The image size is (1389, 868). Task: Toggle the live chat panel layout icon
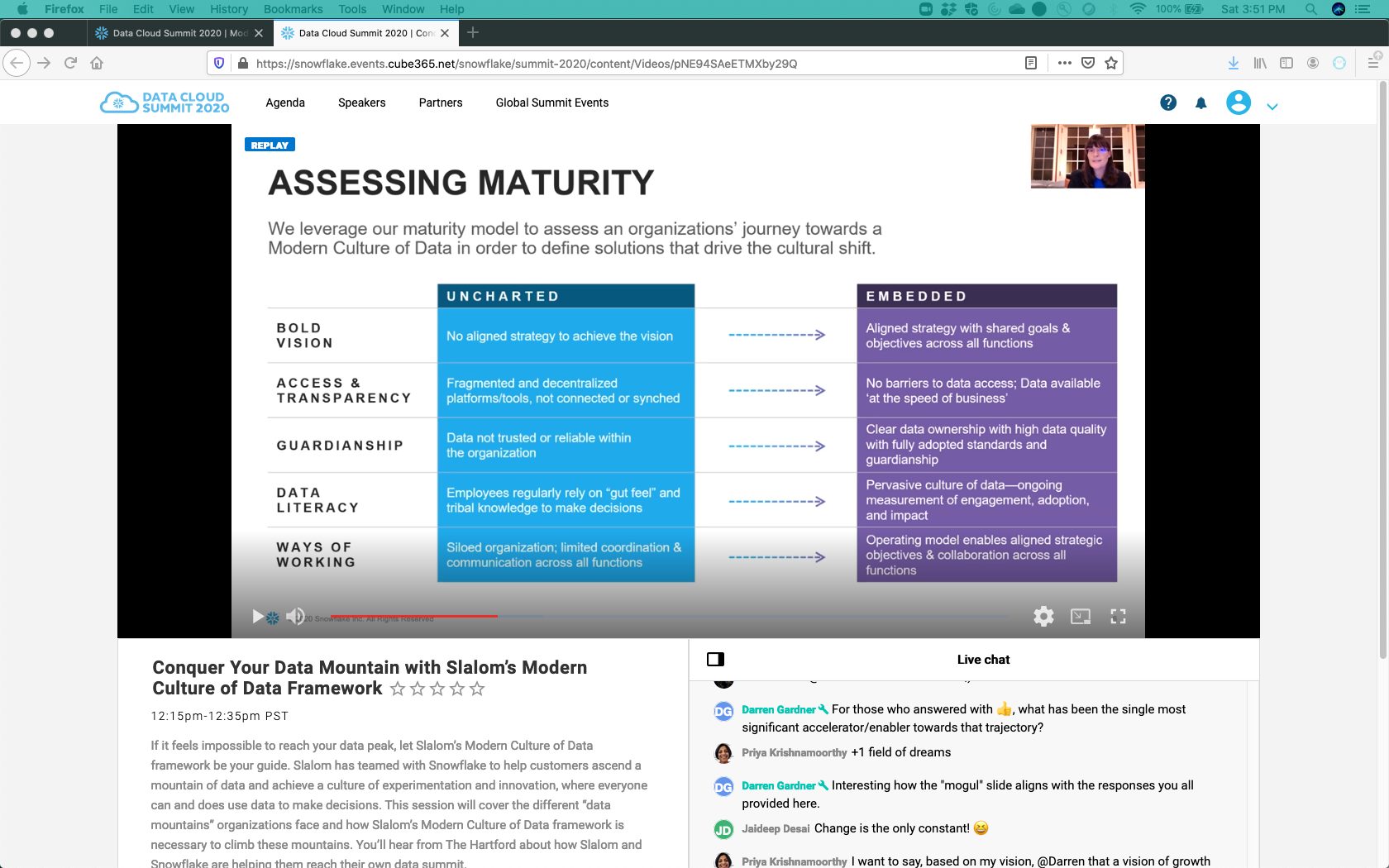716,659
